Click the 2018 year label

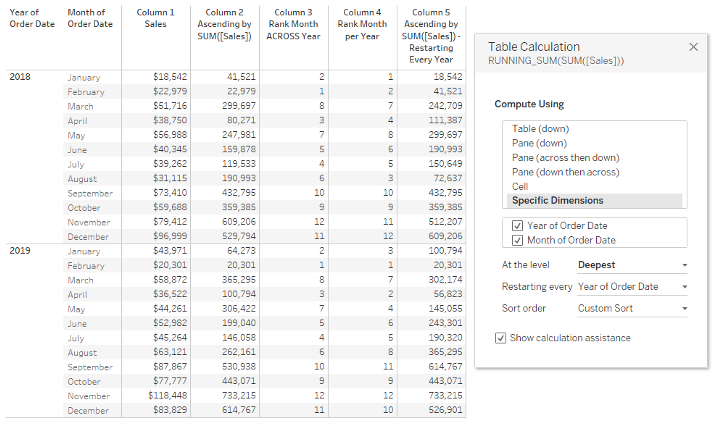20,77
